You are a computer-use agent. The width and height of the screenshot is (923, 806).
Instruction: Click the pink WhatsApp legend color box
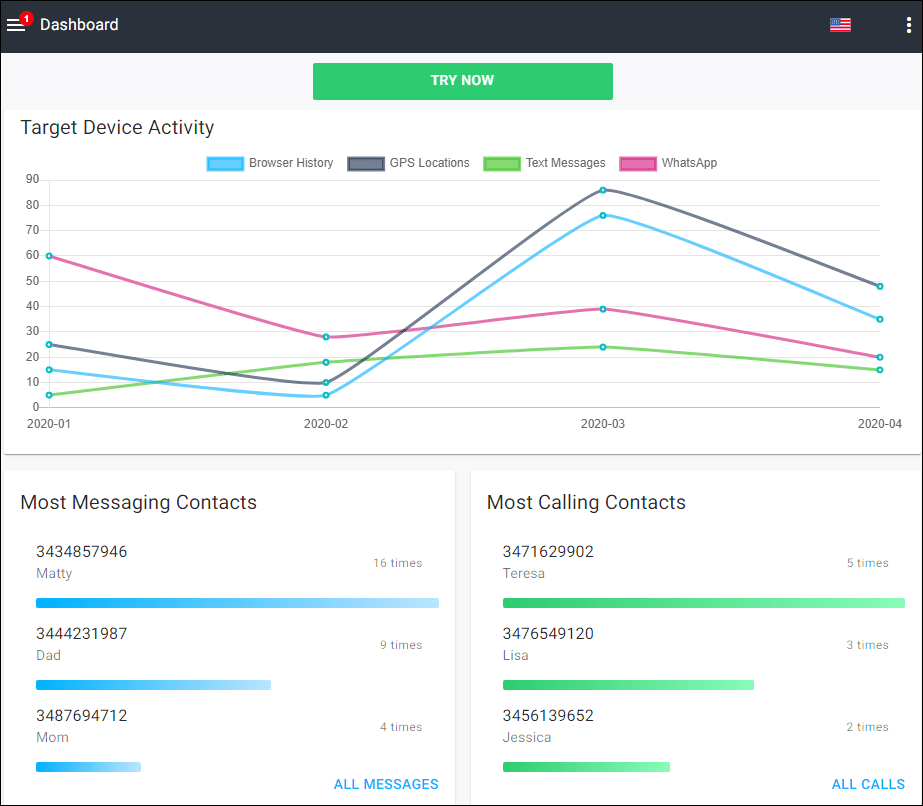pos(638,163)
